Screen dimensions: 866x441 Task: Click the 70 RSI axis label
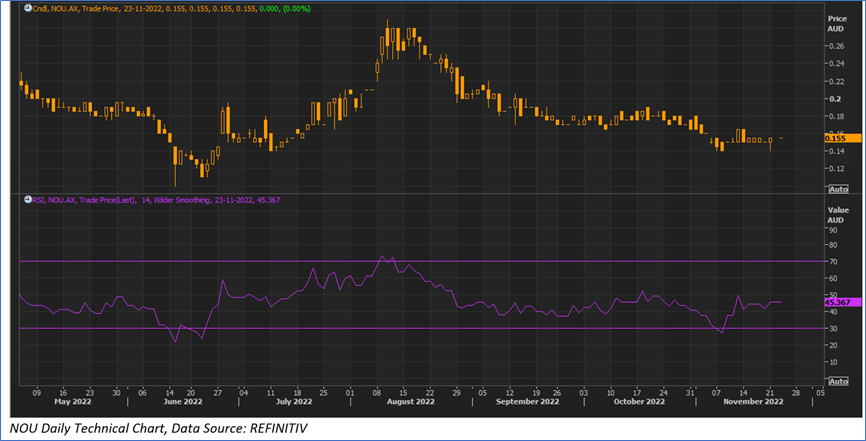(833, 262)
